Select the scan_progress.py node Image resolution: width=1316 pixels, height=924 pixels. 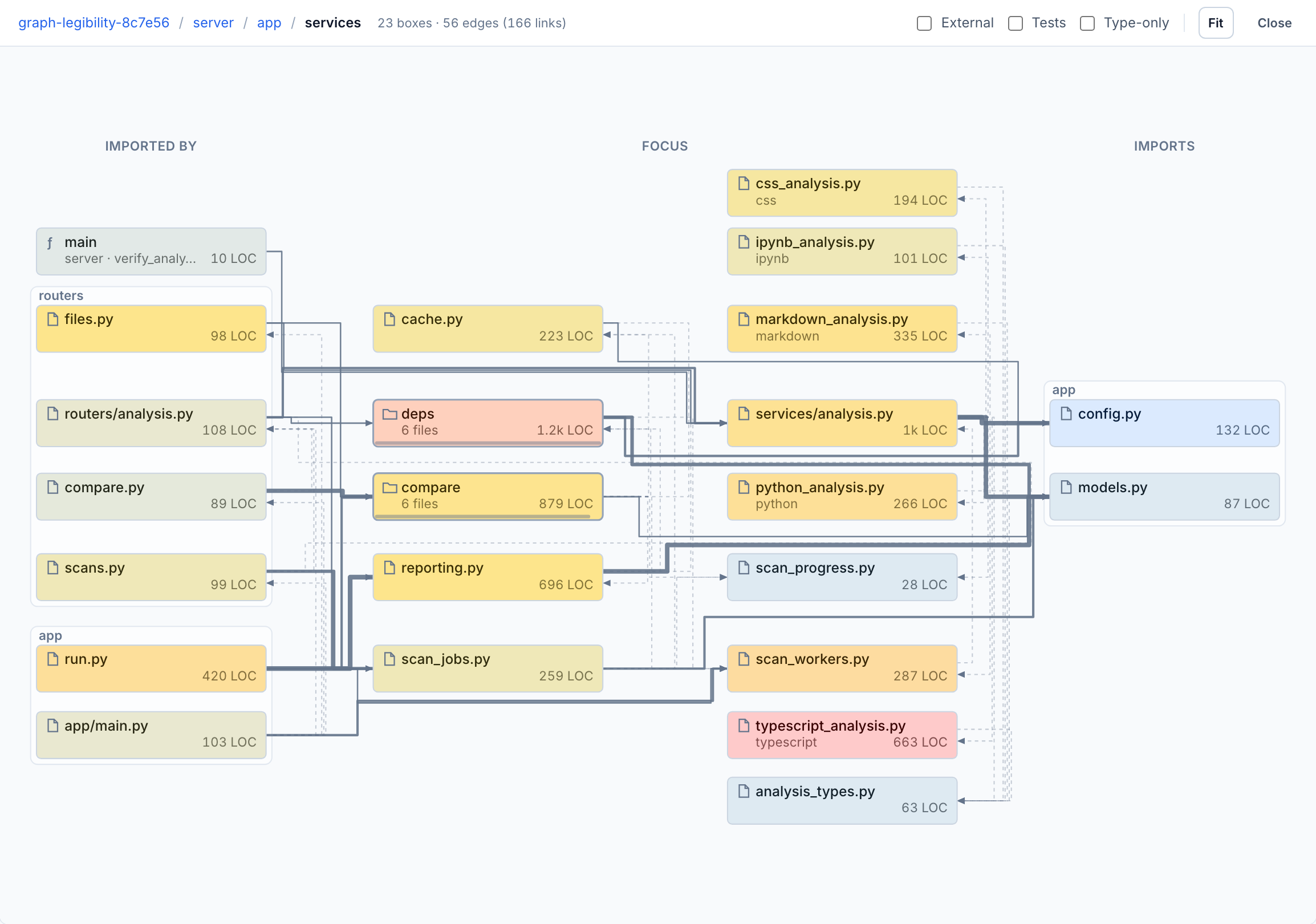point(842,577)
